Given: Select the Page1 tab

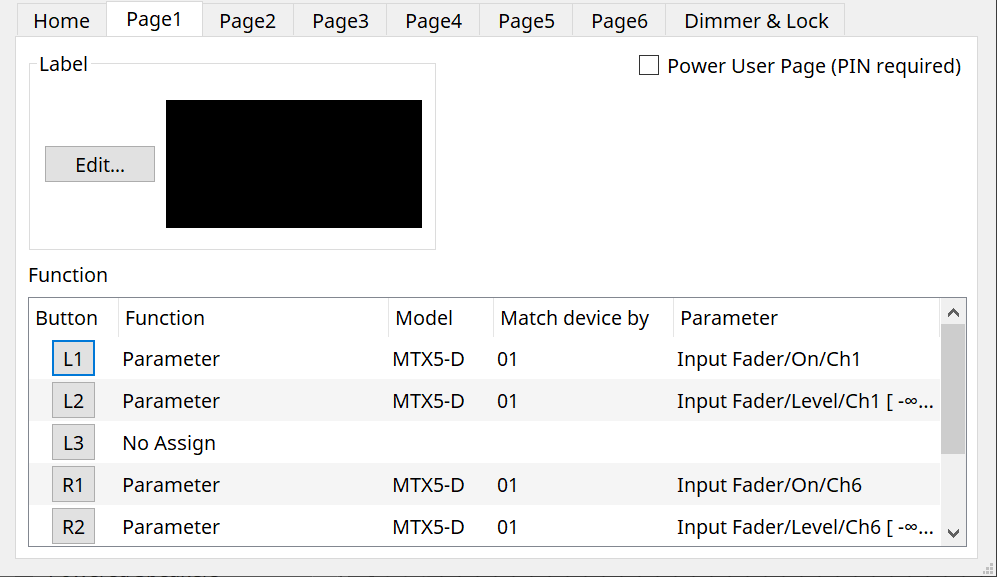Looking at the screenshot, I should pos(153,20).
